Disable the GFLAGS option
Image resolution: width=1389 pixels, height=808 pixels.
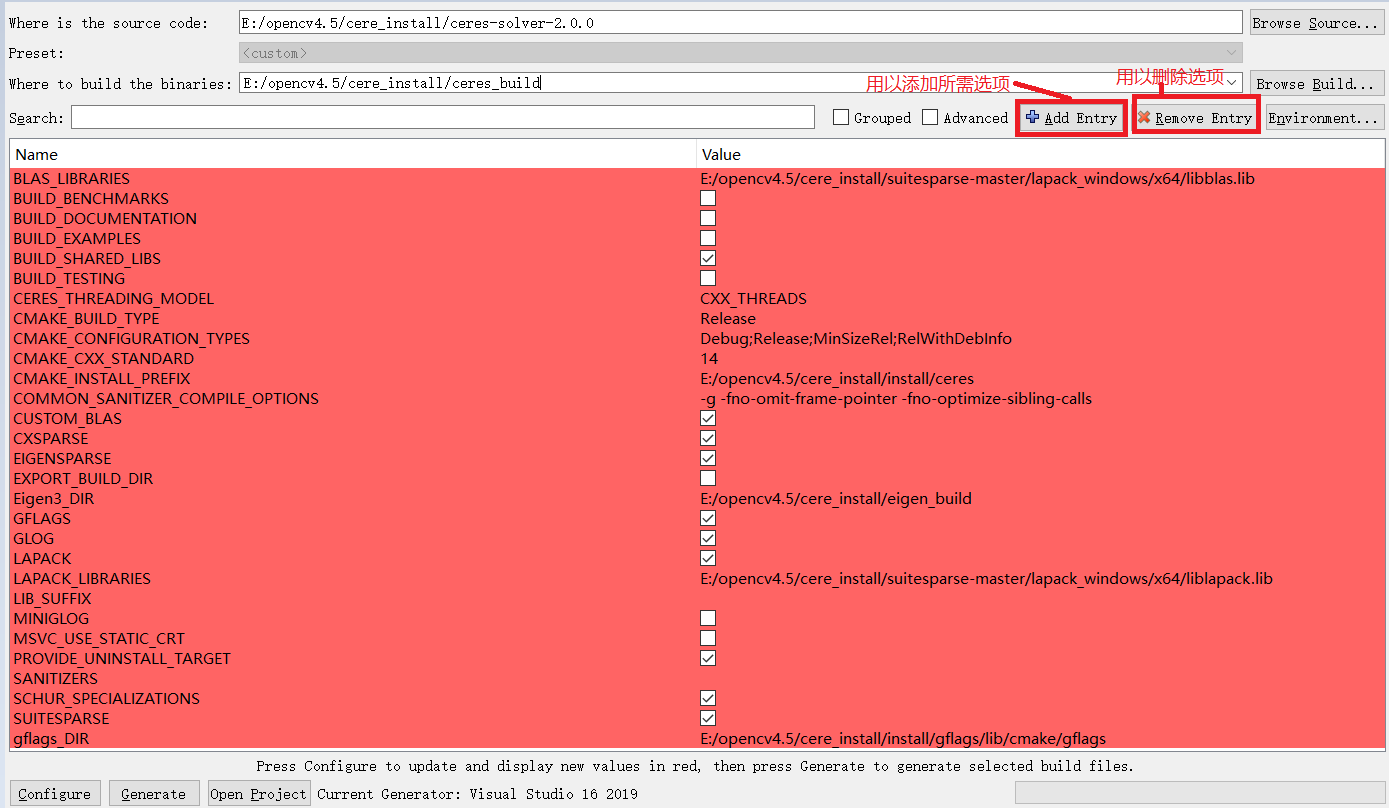click(x=707, y=518)
